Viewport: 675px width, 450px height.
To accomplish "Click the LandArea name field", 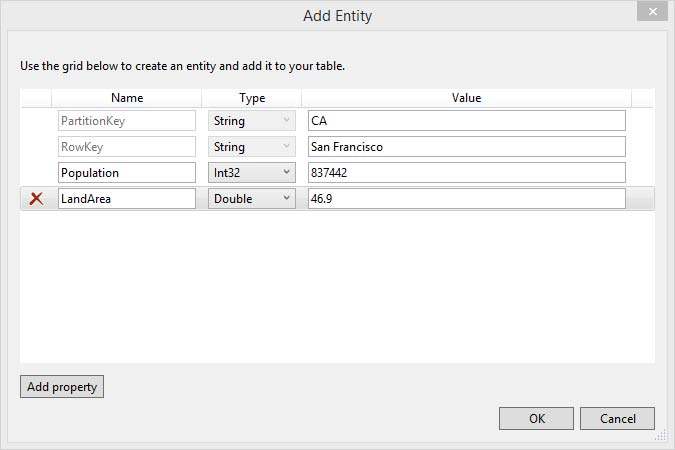I will coord(126,199).
